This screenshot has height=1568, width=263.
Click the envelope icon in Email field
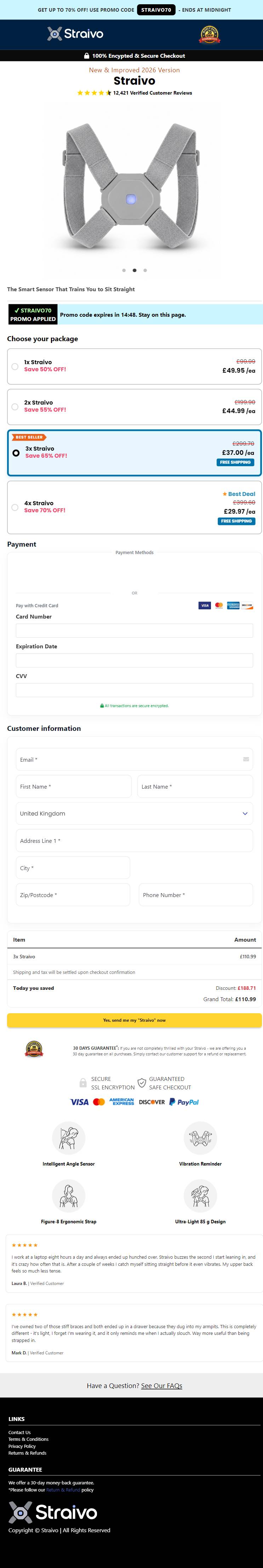point(246,760)
